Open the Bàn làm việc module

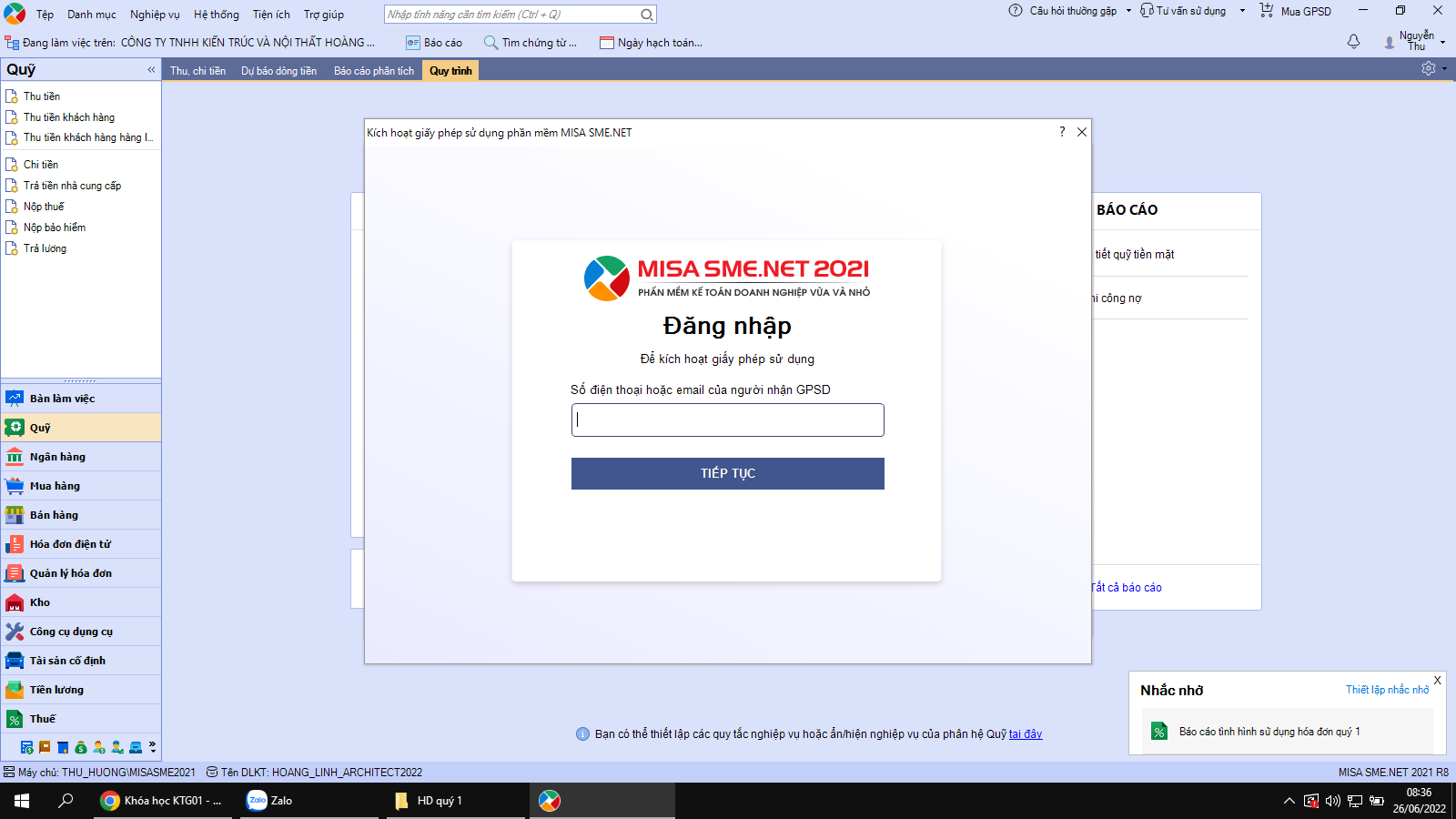coord(80,399)
